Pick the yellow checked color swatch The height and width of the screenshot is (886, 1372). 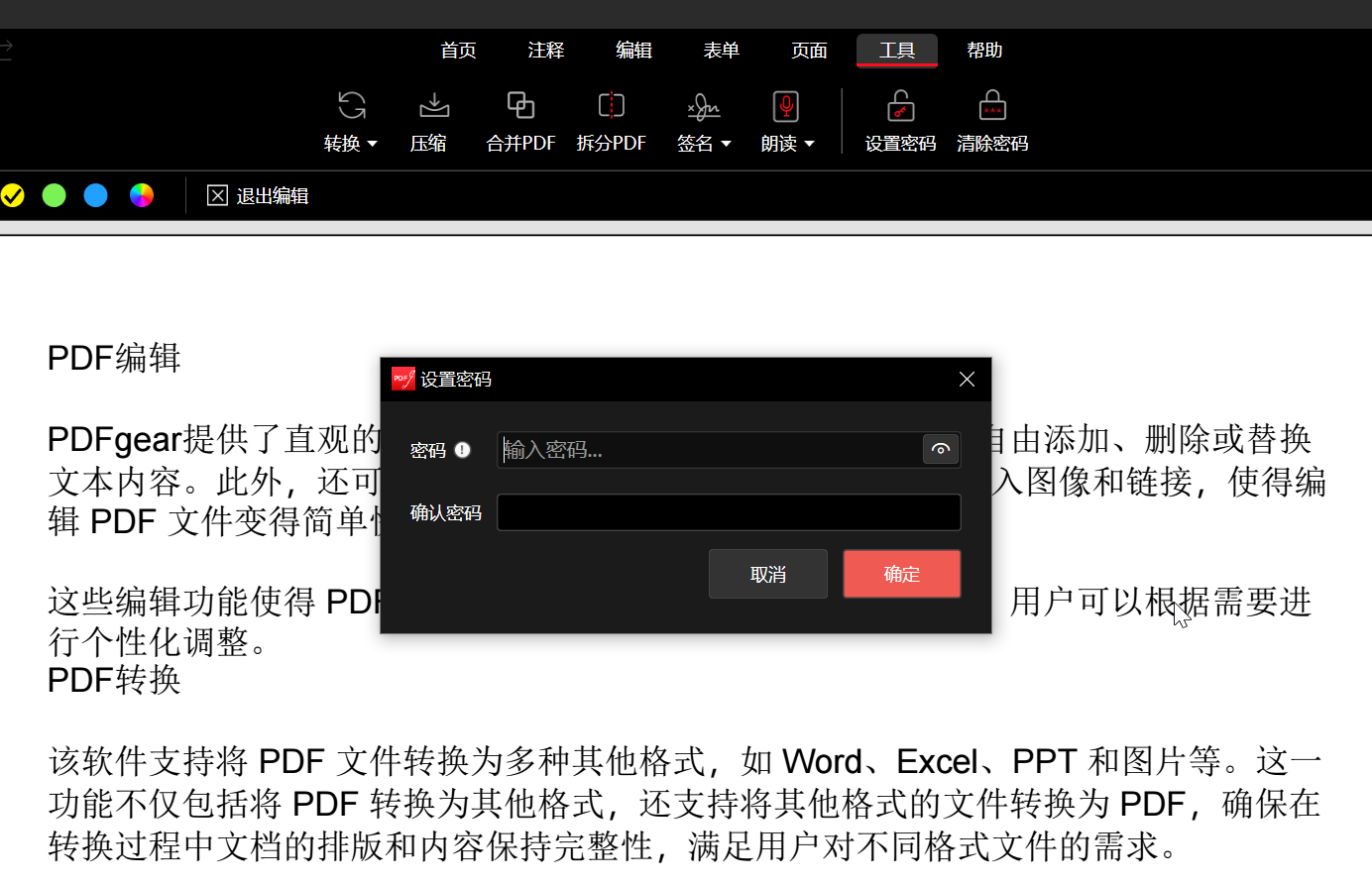[x=12, y=195]
